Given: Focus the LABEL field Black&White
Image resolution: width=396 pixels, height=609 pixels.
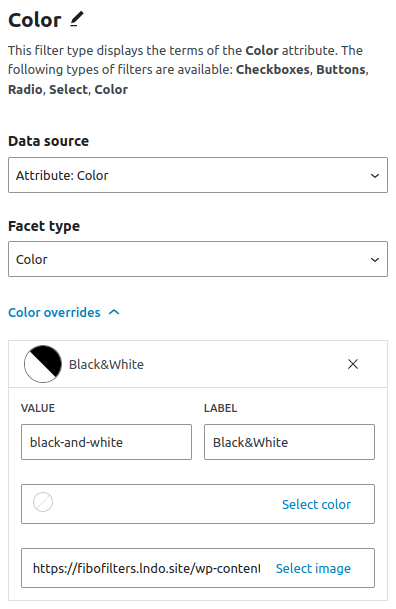Looking at the screenshot, I should (x=289, y=442).
